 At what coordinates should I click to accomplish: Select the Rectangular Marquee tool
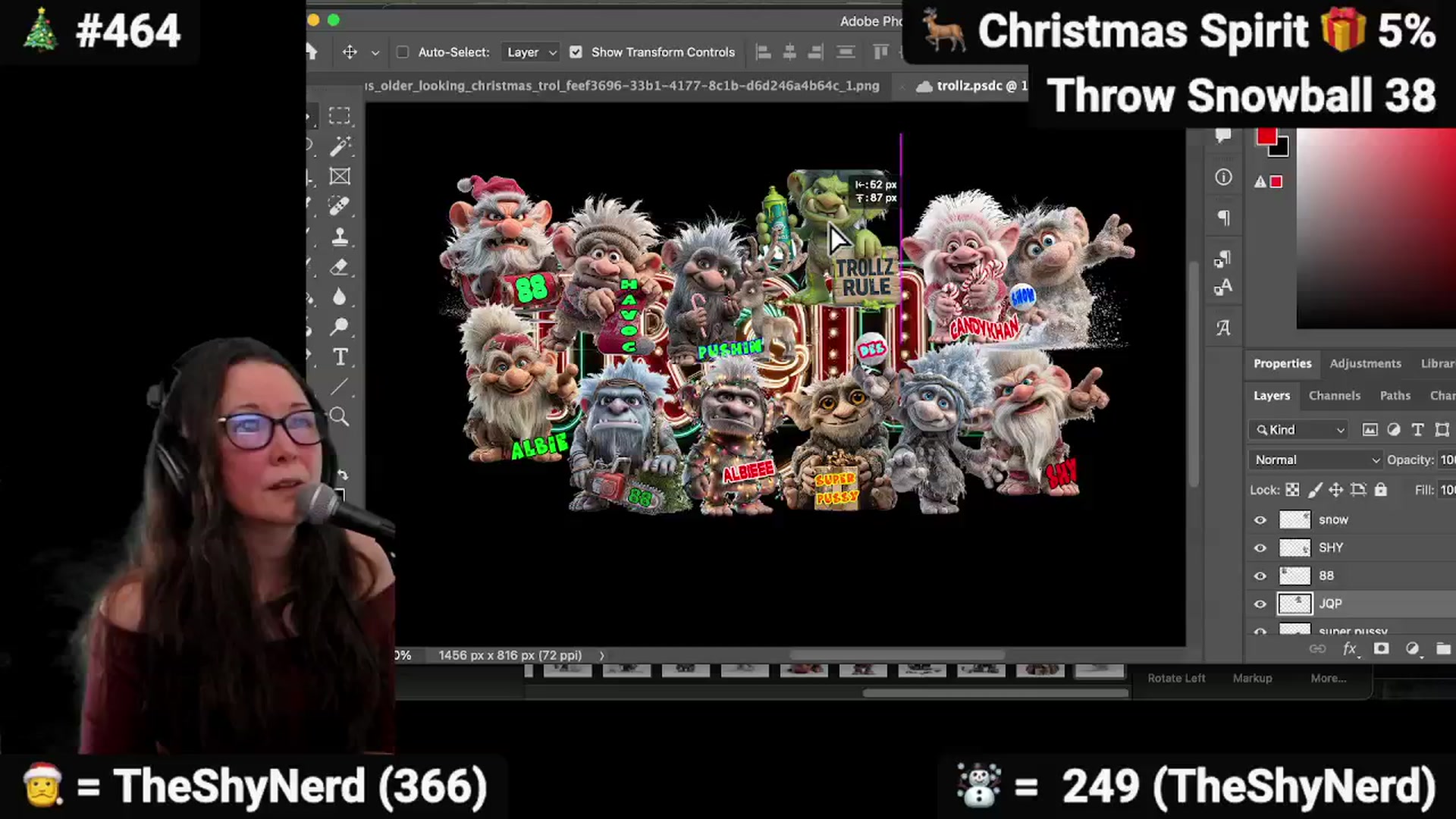tap(340, 115)
